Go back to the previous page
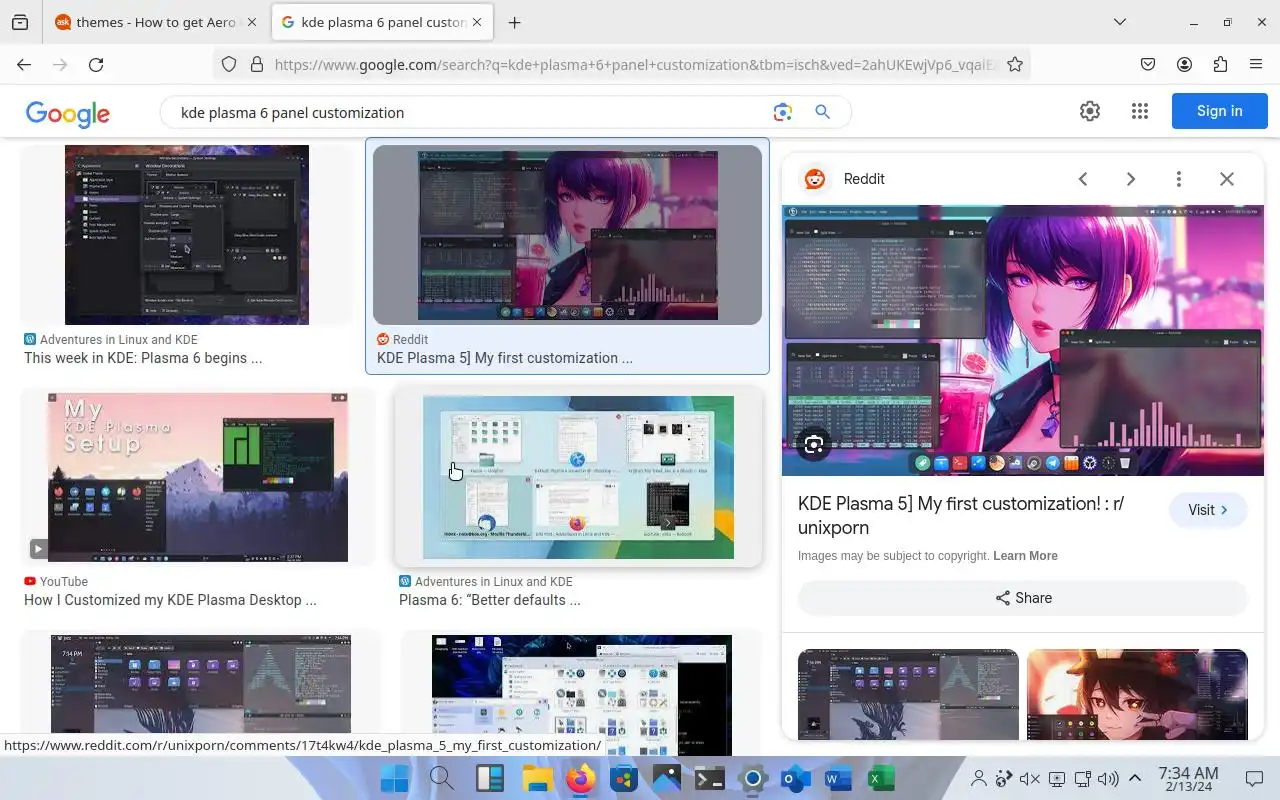Viewport: 1280px width, 800px height. (x=24, y=65)
